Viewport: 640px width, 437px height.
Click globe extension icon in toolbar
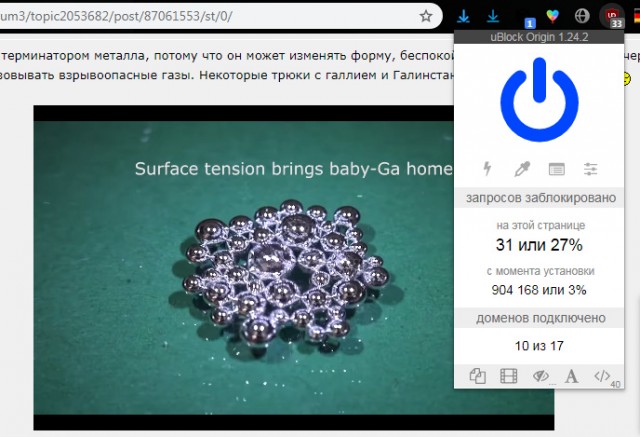(x=582, y=16)
